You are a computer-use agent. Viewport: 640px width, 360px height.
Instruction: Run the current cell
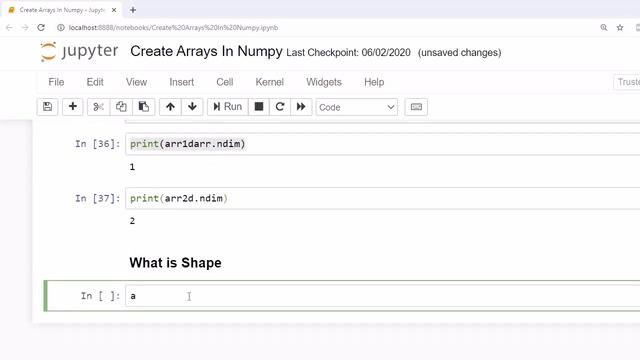coord(228,107)
